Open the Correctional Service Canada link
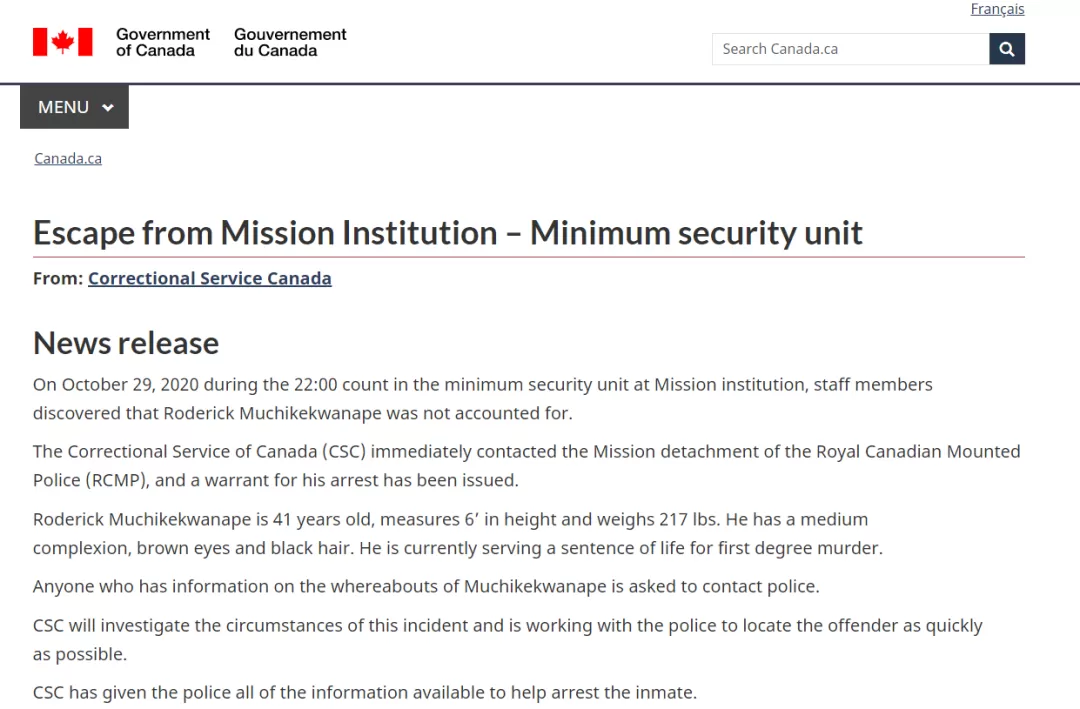The image size is (1080, 709). pos(209,278)
